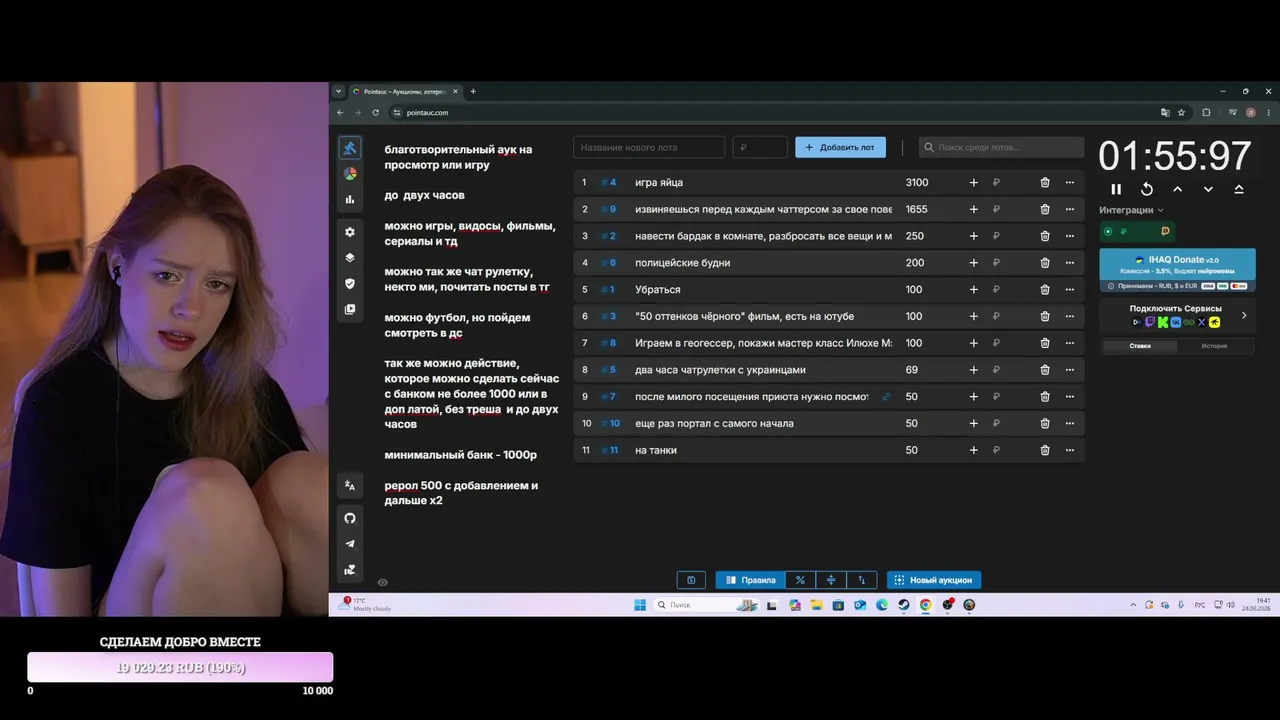1280x720 pixels.
Task: Click the Добавить лот button
Action: pyautogui.click(x=840, y=147)
